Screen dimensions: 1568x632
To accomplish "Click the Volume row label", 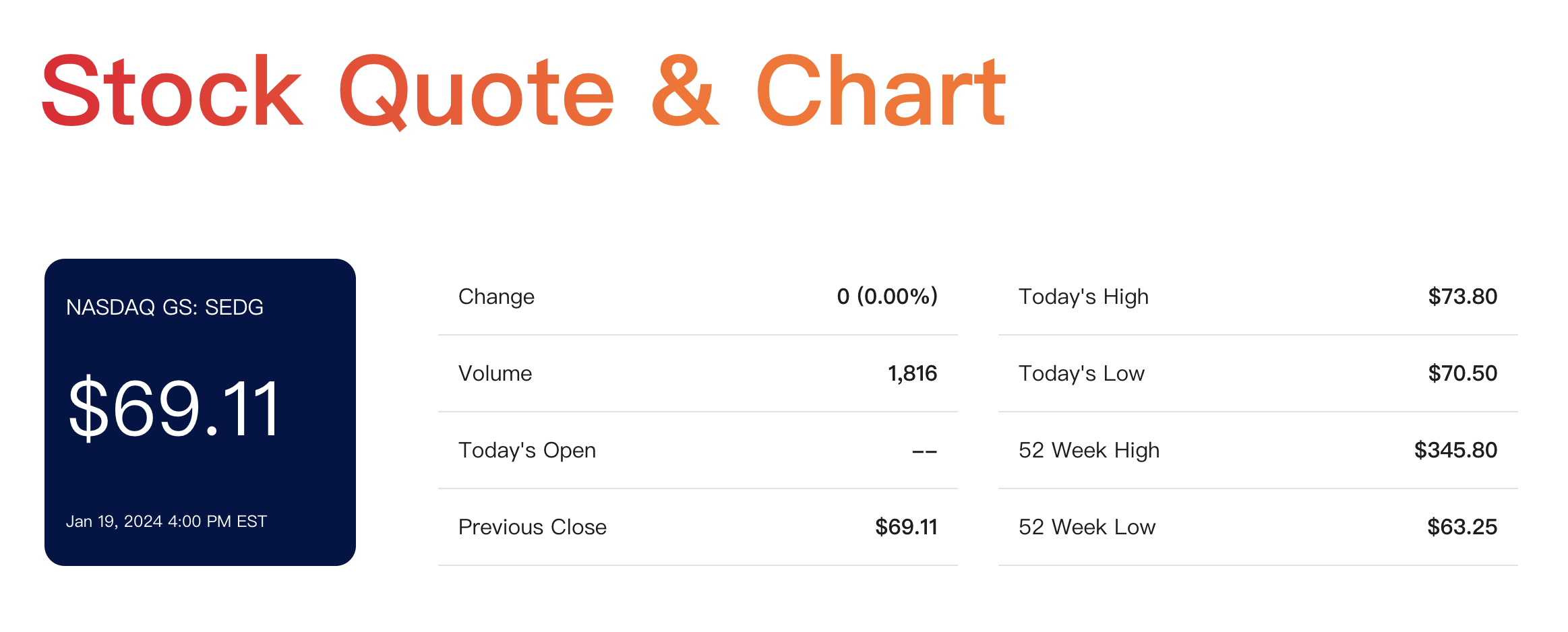I will 495,373.
